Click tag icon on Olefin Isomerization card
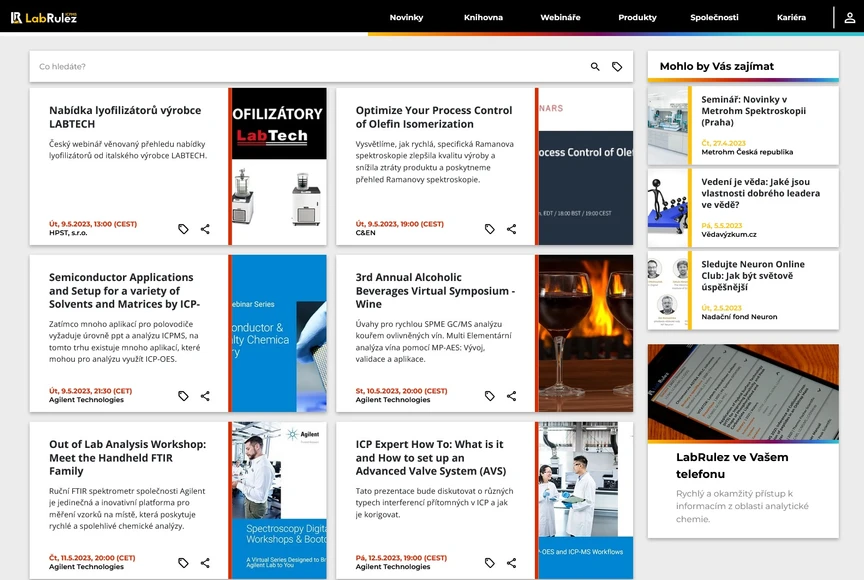The image size is (864, 580). click(489, 229)
